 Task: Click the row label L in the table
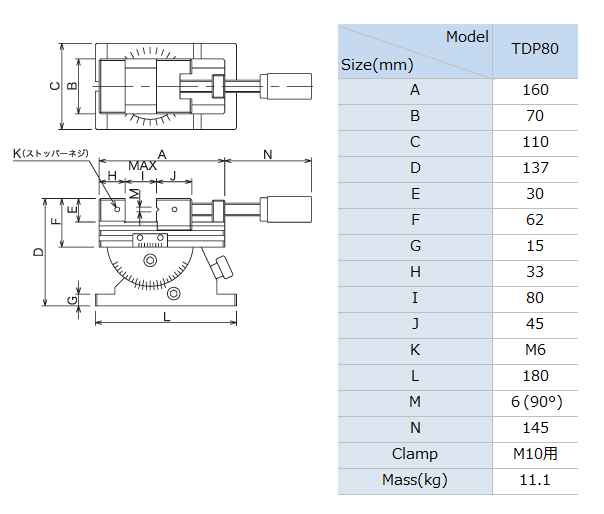coord(415,376)
